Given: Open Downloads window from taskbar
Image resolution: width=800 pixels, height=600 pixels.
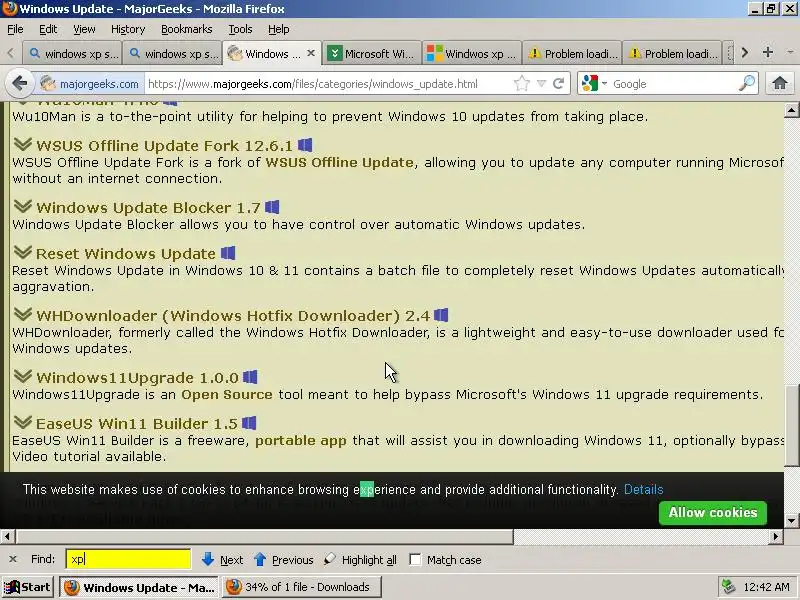Looking at the screenshot, I should coord(302,587).
